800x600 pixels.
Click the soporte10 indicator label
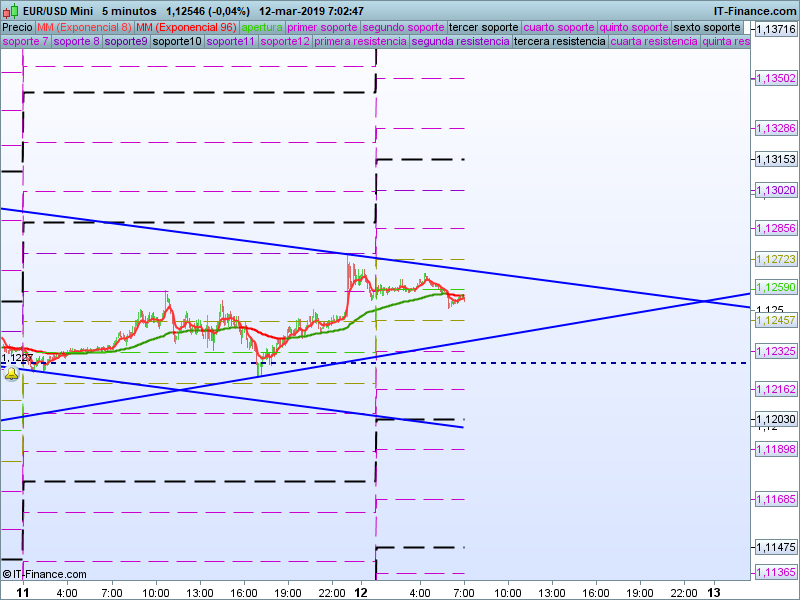click(177, 42)
